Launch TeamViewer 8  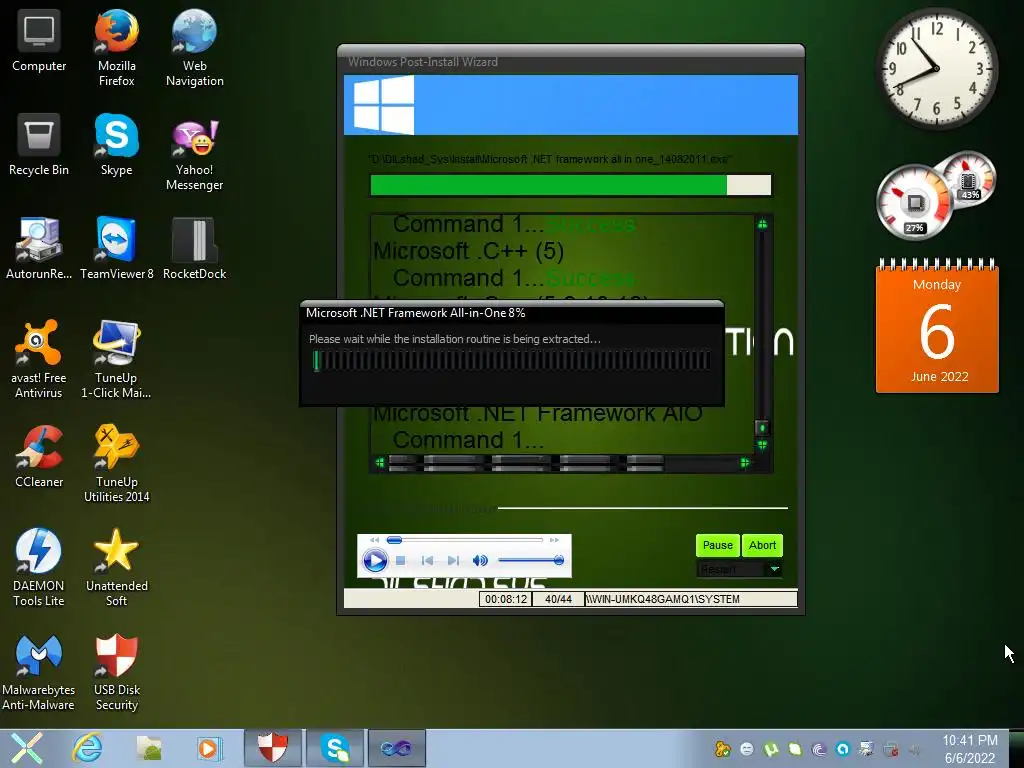point(116,249)
